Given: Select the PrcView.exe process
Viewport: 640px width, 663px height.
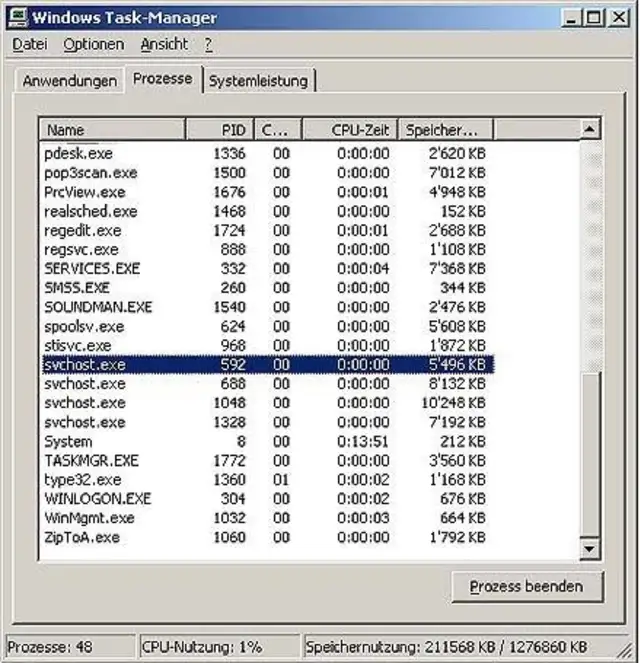Looking at the screenshot, I should 268,192.
